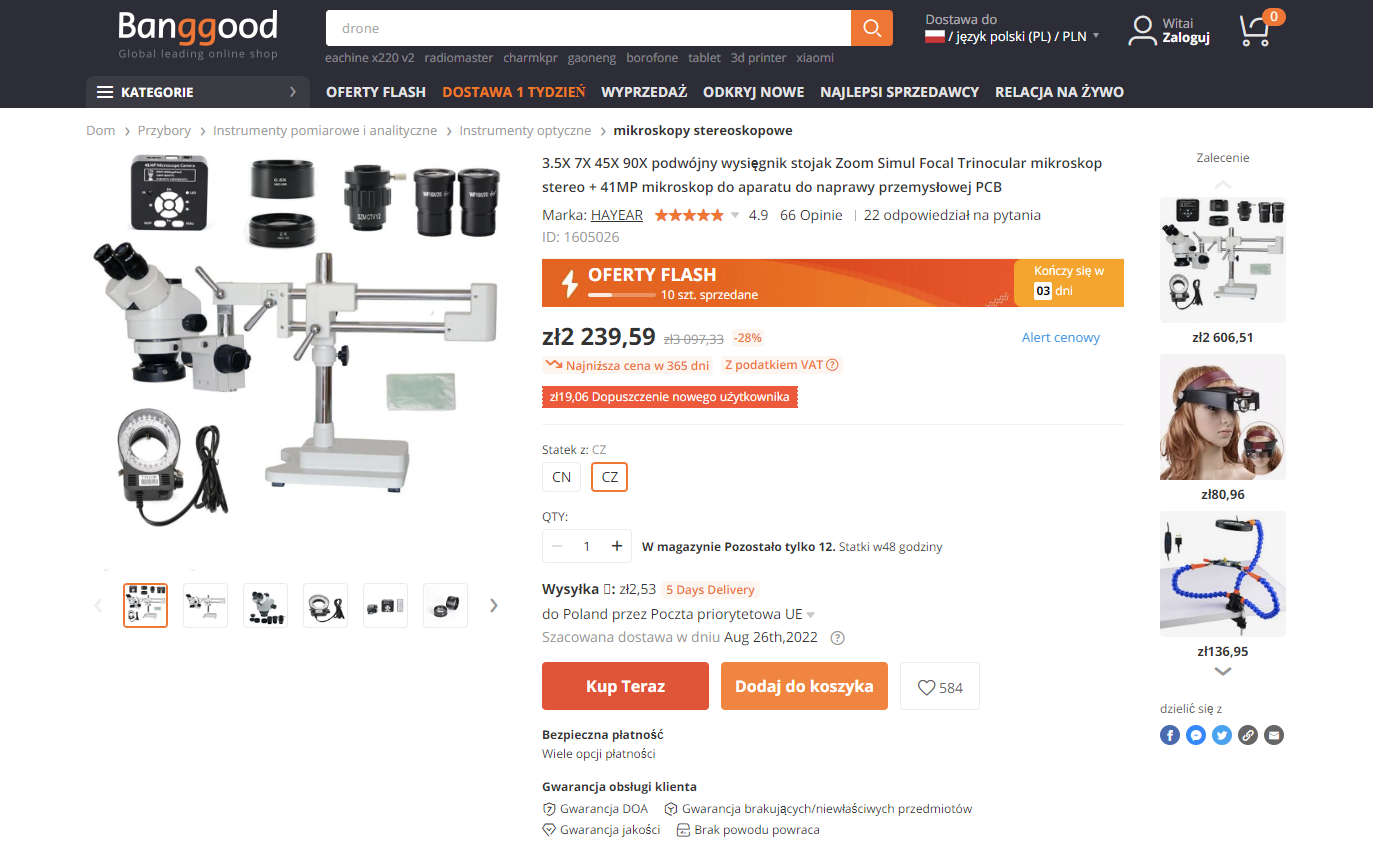Image resolution: width=1373 pixels, height=867 pixels.
Task: Click the user account icon
Action: (x=1142, y=31)
